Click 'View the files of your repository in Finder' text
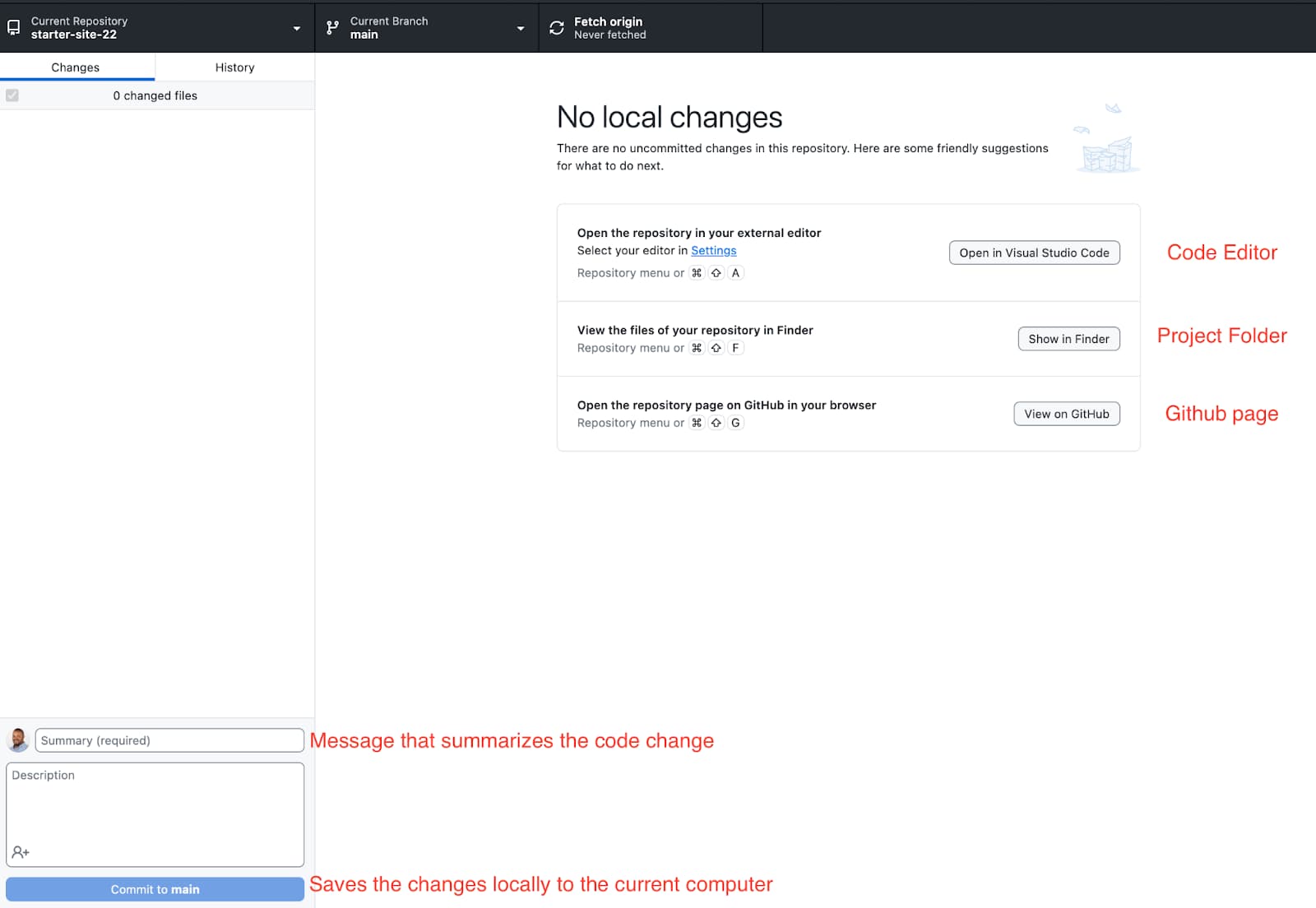Image resolution: width=1316 pixels, height=908 pixels. 695,330
